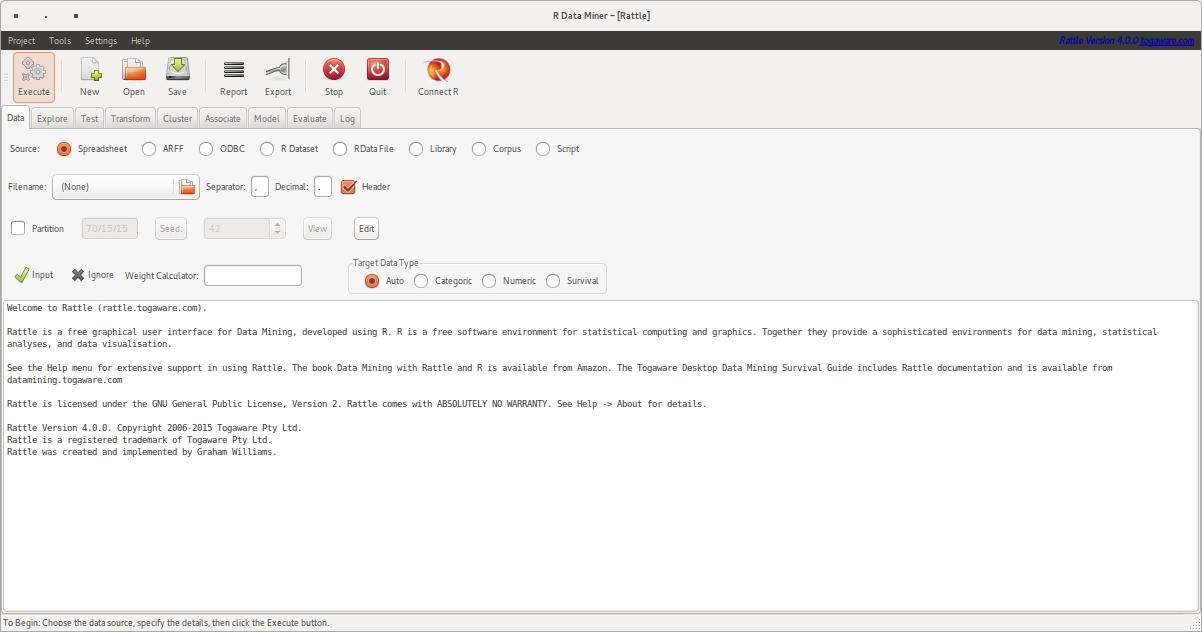Switch to the Model tab
1202x632 pixels.
266,118
